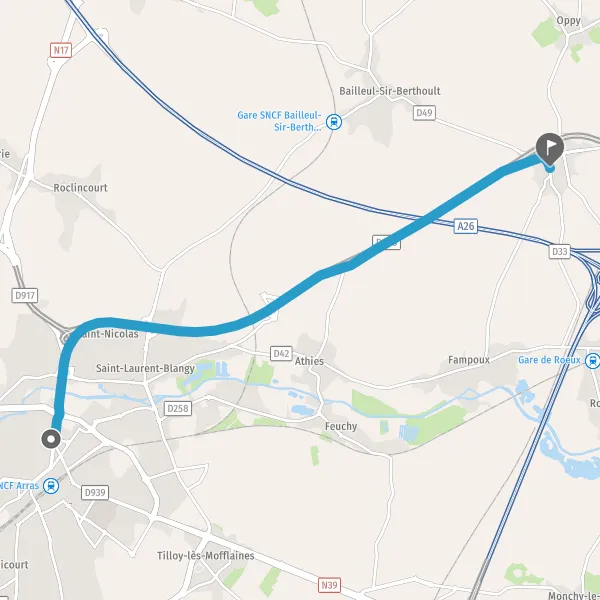This screenshot has height=600, width=600.
Task: Click the Tilloy-lès-Mofflaines label
Action: (x=206, y=556)
